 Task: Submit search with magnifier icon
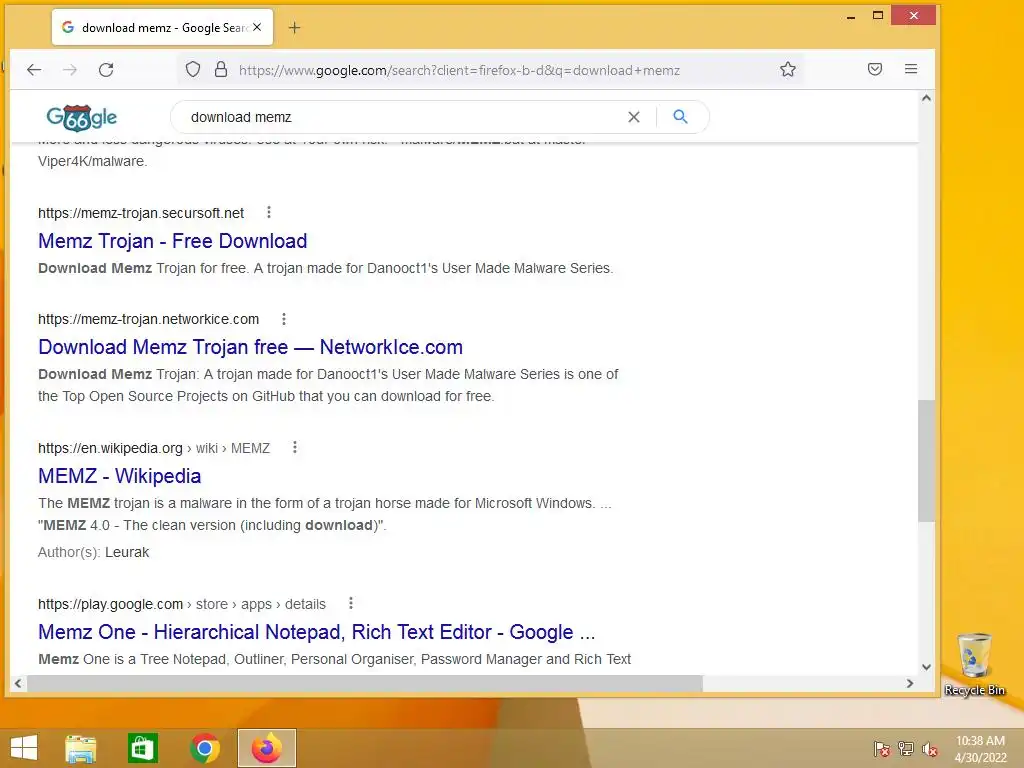point(680,116)
